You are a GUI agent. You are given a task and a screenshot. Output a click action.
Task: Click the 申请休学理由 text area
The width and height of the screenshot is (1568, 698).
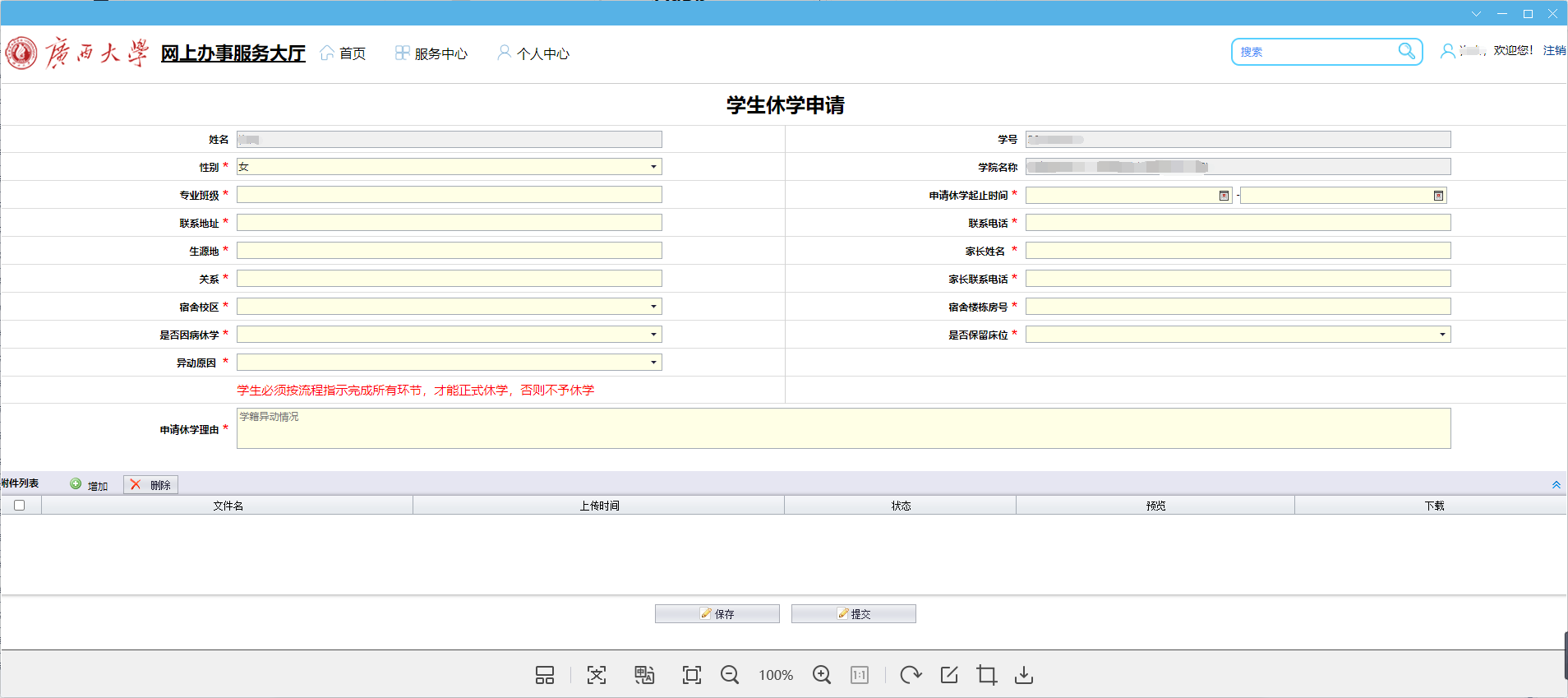[843, 428]
